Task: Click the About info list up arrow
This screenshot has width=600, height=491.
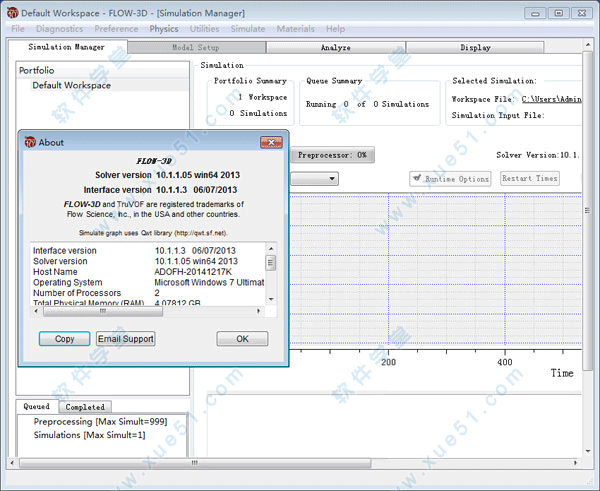Action: pos(271,249)
